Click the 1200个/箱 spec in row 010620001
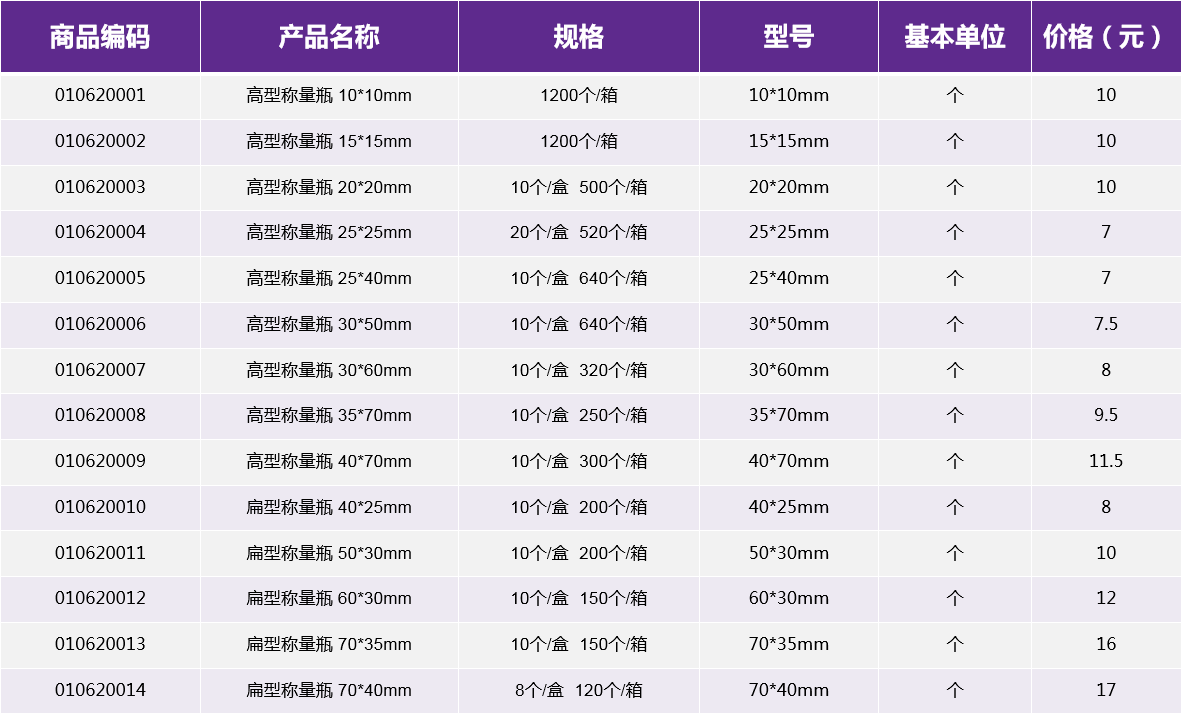This screenshot has height=715, width=1182. (x=579, y=95)
